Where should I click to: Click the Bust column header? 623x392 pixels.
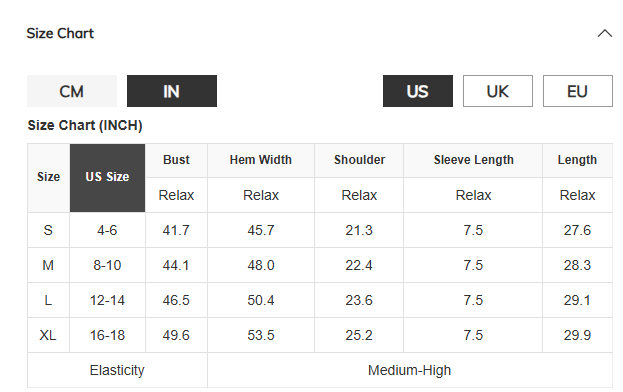(x=176, y=160)
